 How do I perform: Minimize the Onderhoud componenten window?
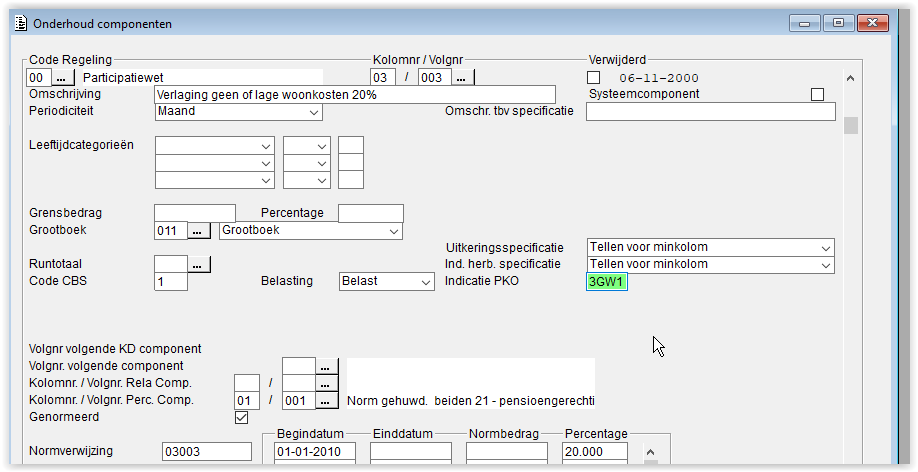click(805, 23)
